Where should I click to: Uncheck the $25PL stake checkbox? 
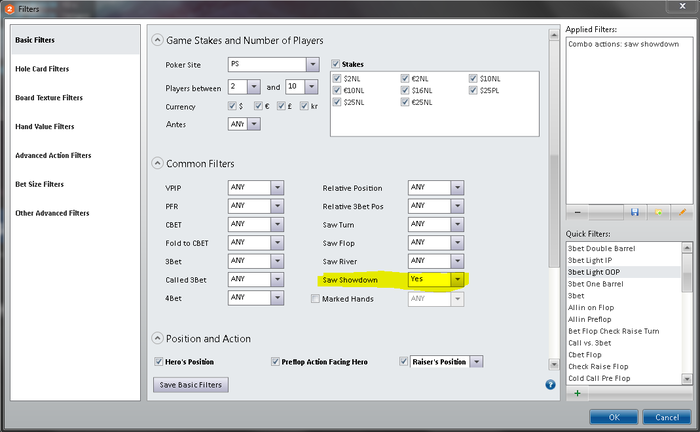pyautogui.click(x=473, y=90)
